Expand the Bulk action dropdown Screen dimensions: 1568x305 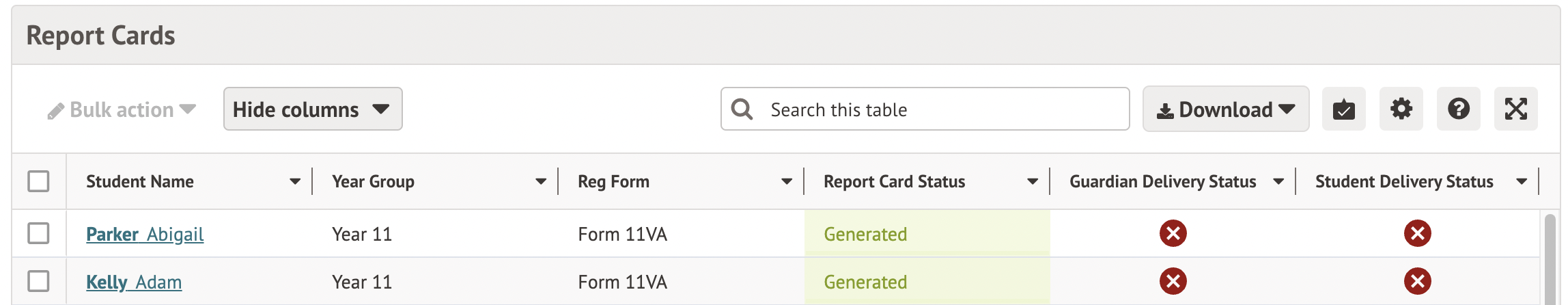point(122,109)
